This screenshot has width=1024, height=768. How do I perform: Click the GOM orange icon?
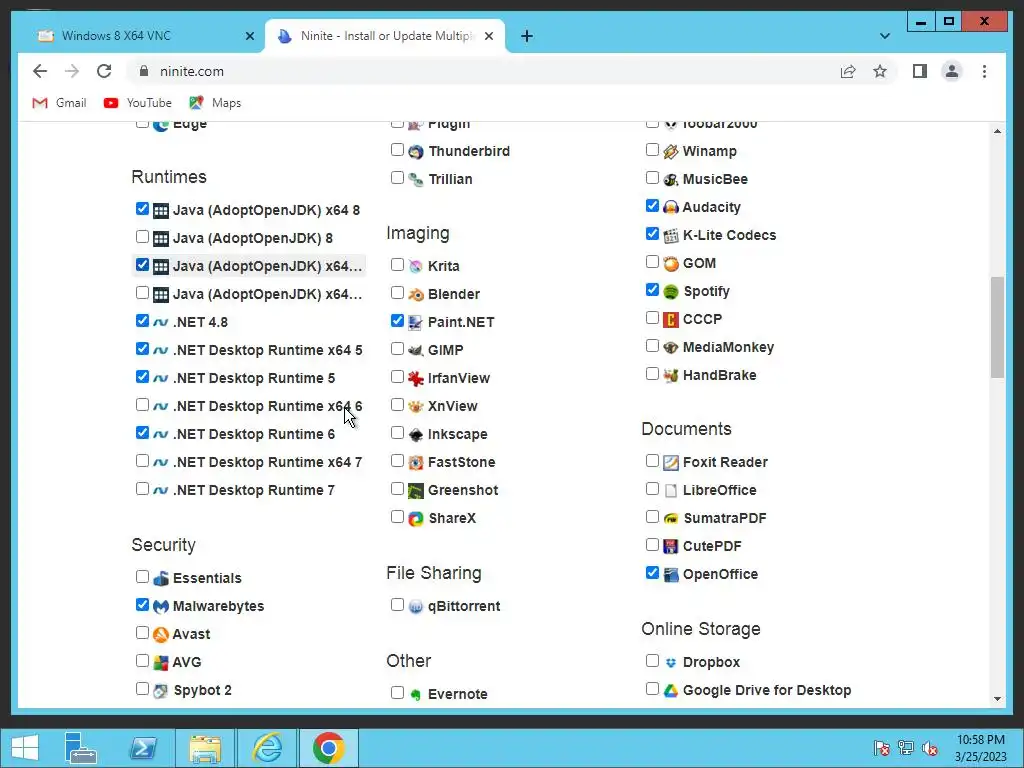(671, 263)
